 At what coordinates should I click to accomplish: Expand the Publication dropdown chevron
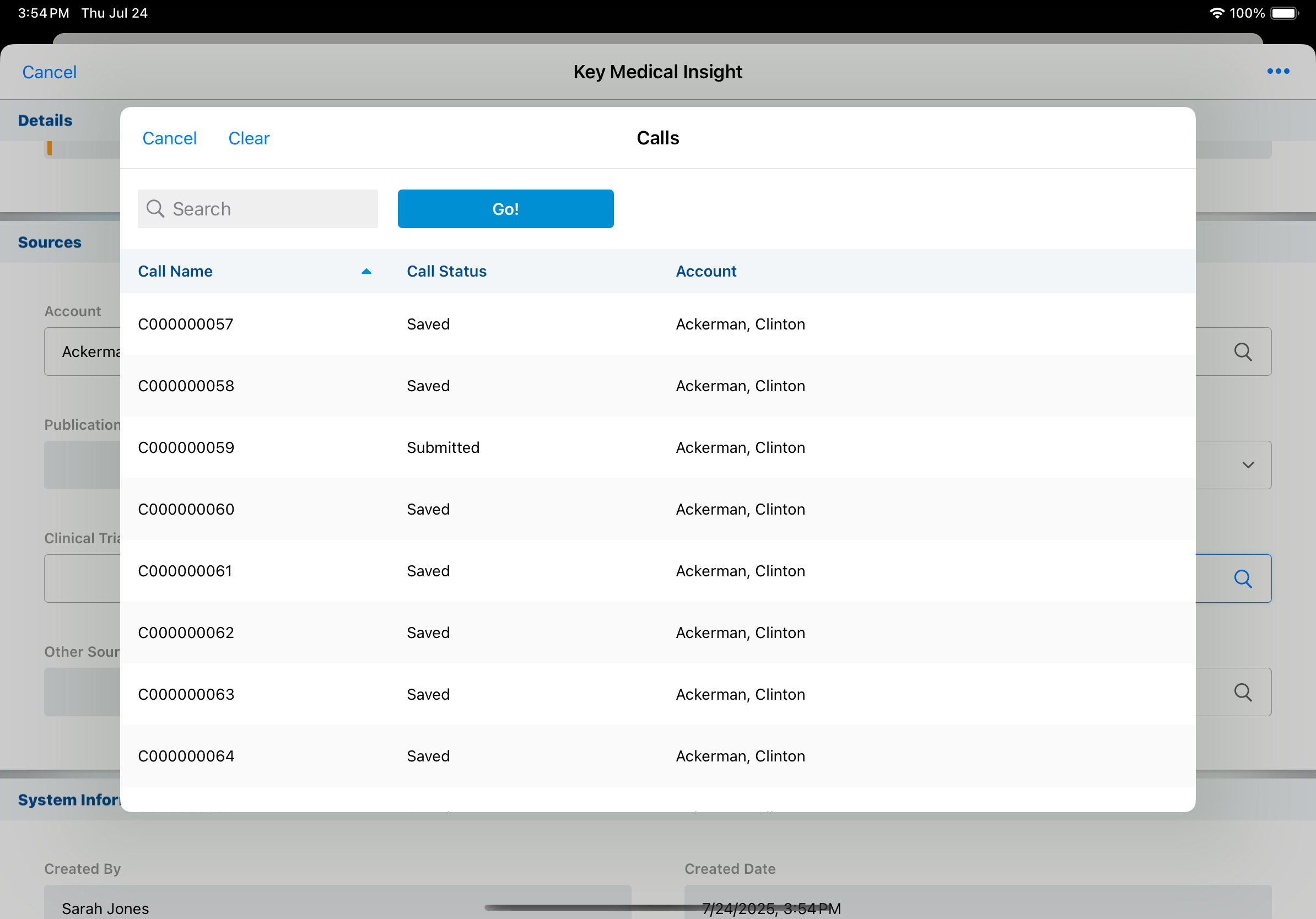(1248, 465)
